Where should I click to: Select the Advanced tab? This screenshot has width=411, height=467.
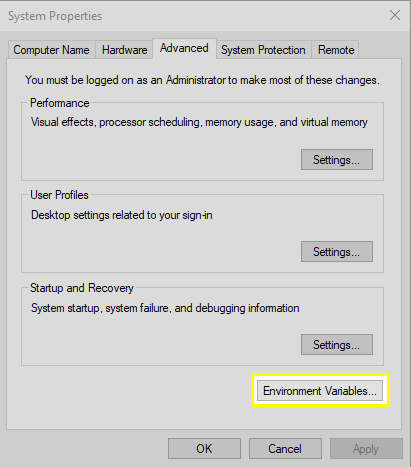pyautogui.click(x=184, y=48)
